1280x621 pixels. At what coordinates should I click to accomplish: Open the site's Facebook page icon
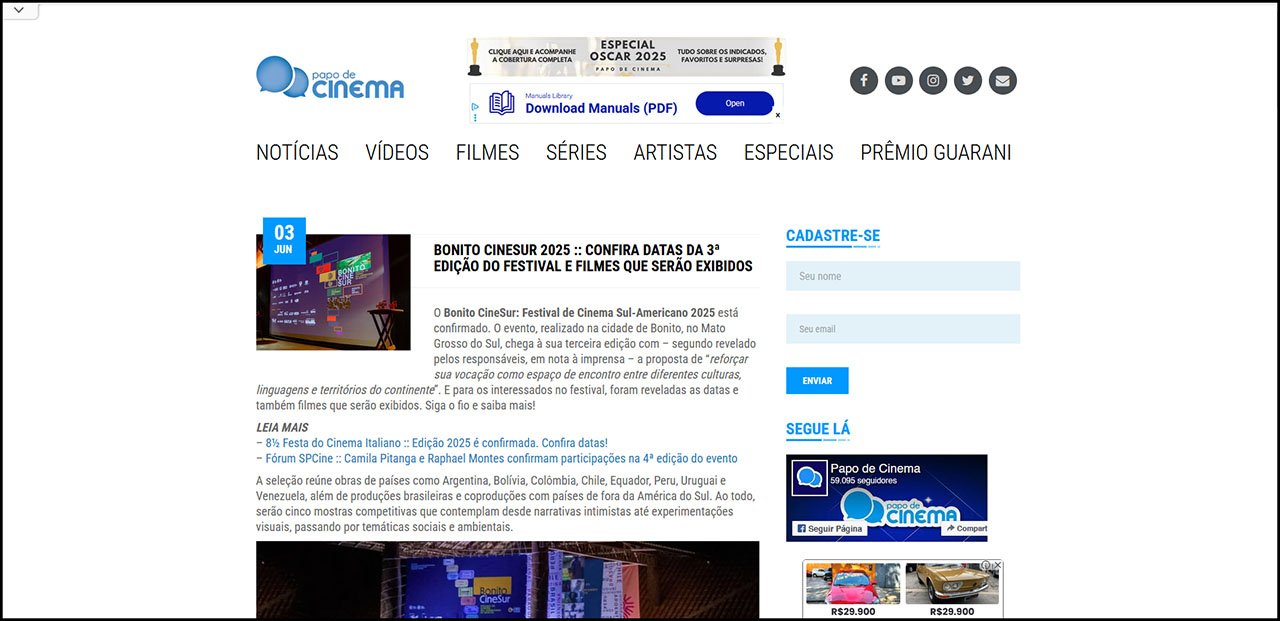click(x=863, y=80)
